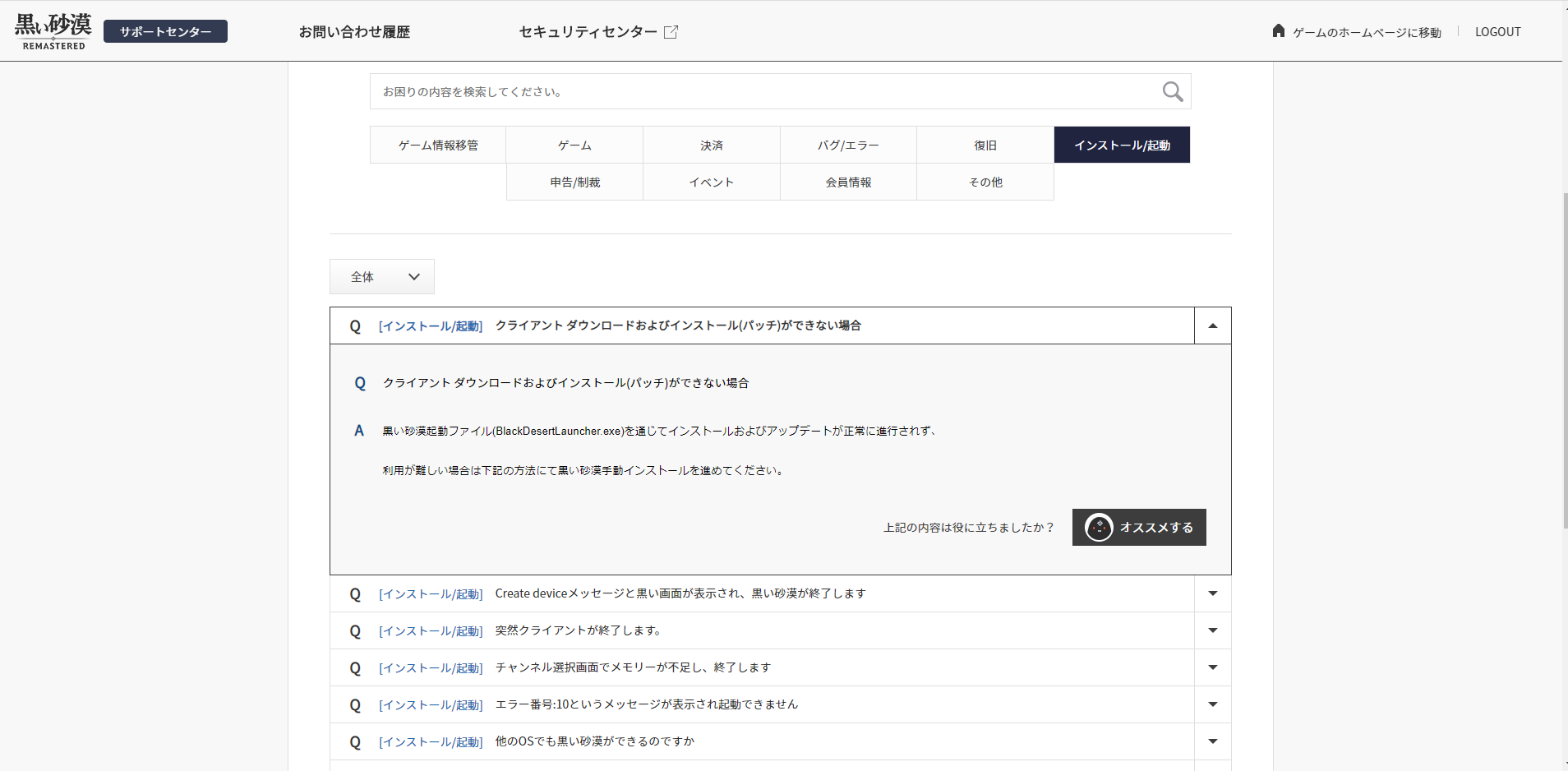Click the home icon for game homepage
The height and width of the screenshot is (771, 1568).
pyautogui.click(x=1278, y=31)
